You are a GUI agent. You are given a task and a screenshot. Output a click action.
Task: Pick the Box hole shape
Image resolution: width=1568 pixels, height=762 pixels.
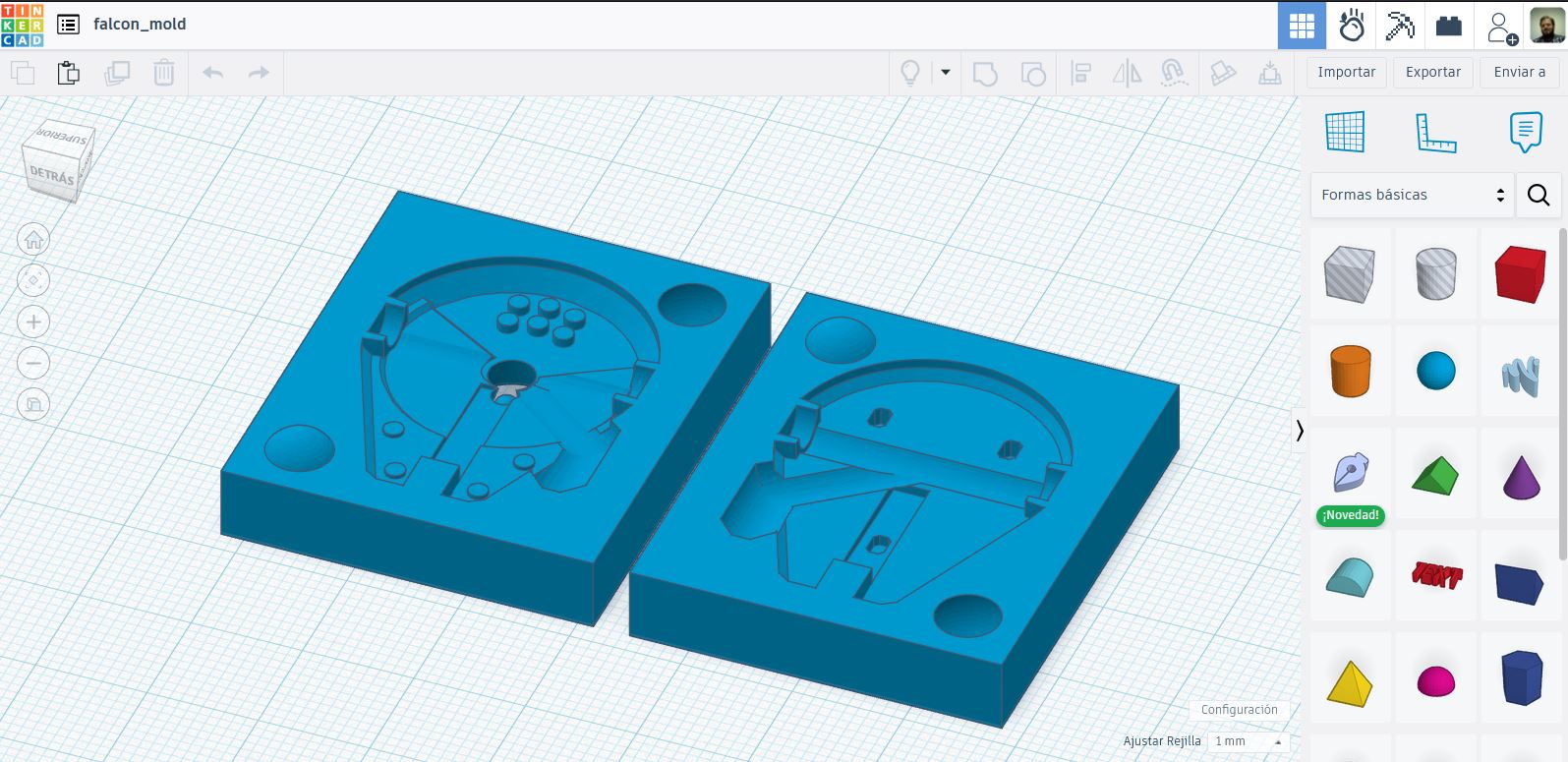pos(1350,273)
